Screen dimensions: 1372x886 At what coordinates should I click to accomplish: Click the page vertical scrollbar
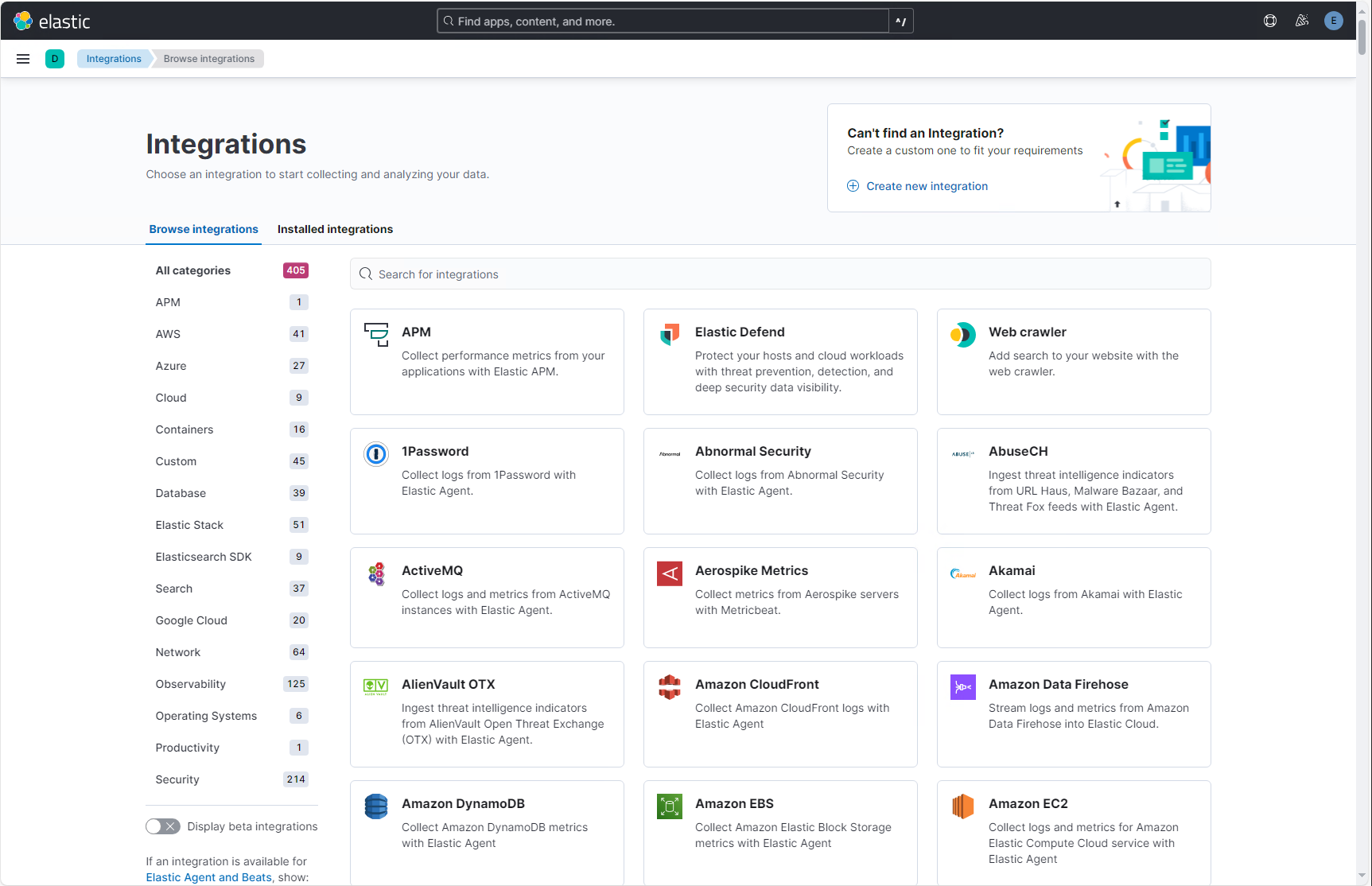(1362, 36)
